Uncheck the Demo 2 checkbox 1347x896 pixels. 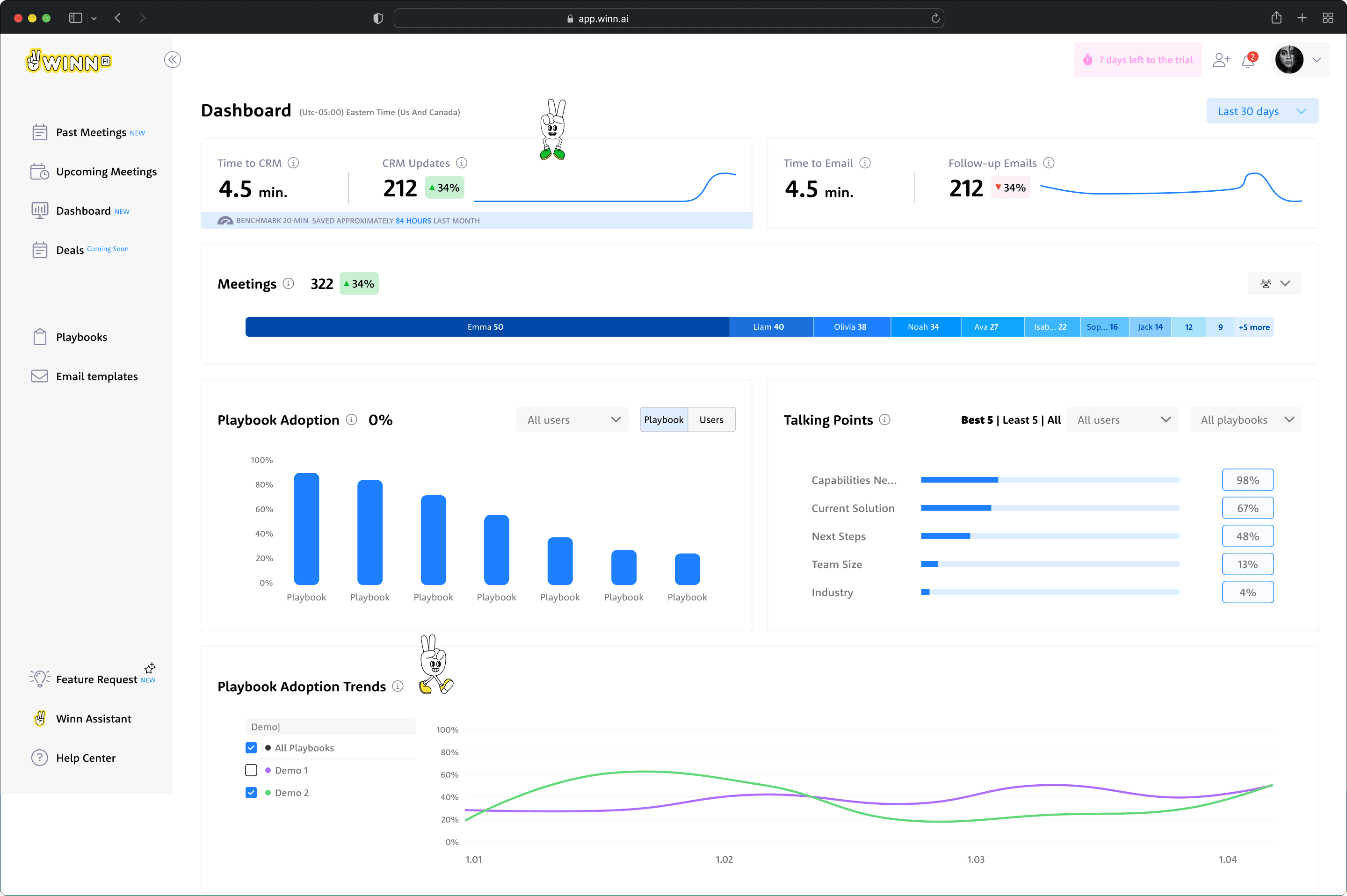[251, 792]
